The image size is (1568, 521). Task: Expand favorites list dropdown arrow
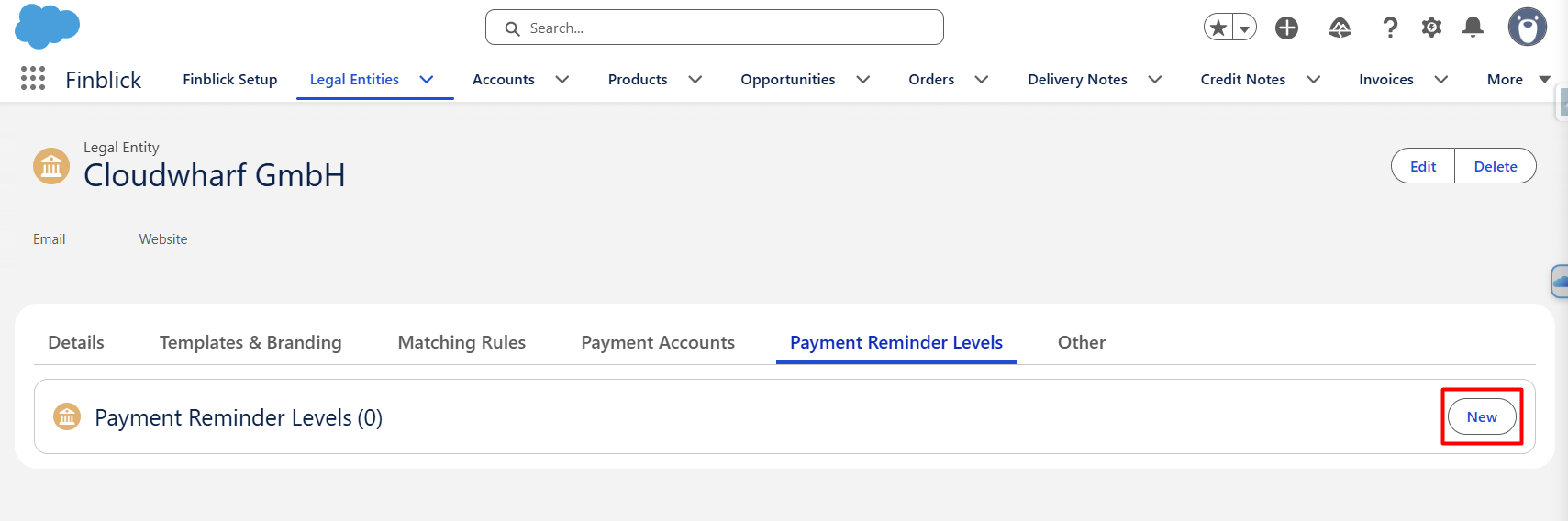click(1245, 28)
